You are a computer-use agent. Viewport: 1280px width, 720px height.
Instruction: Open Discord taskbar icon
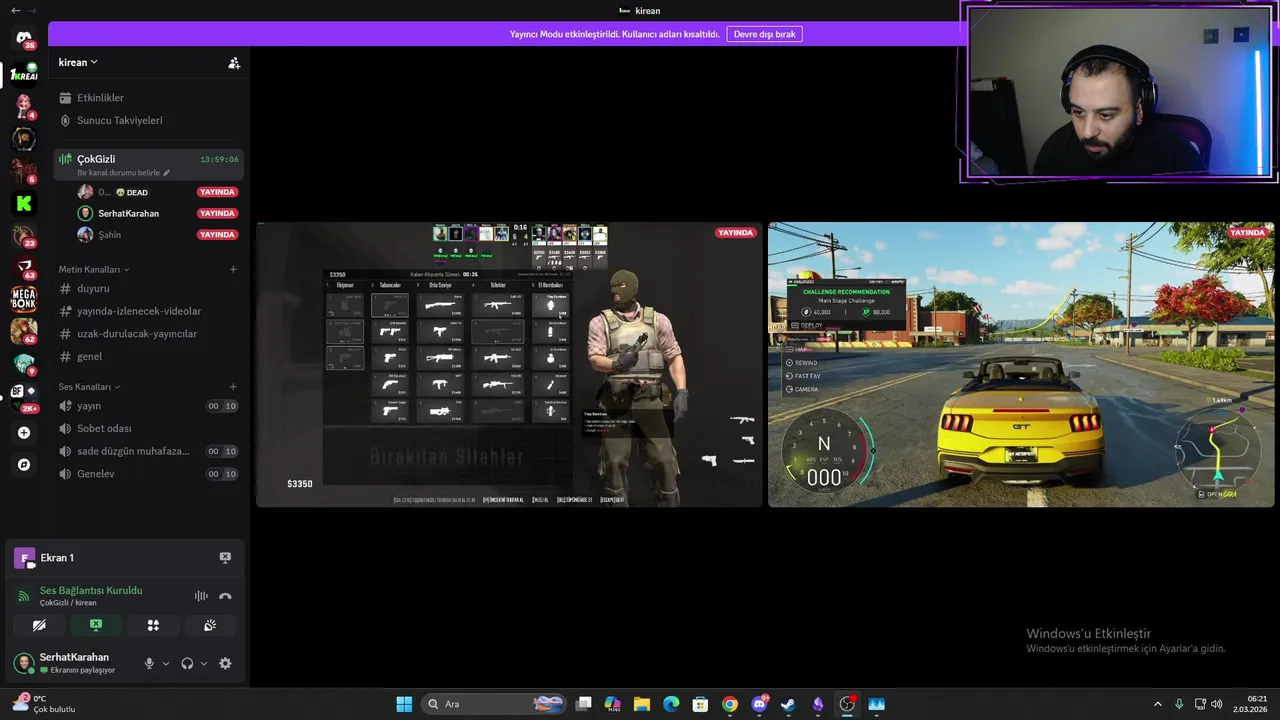tap(759, 704)
